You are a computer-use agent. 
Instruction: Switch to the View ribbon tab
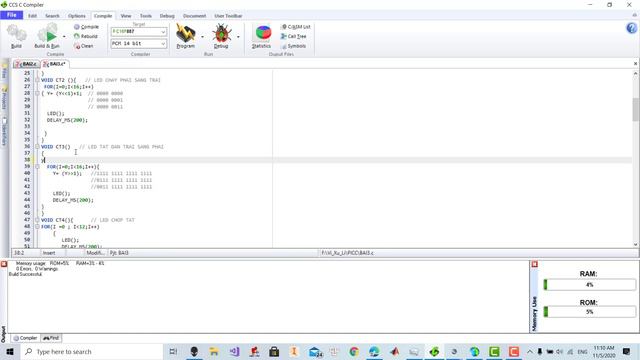(x=126, y=16)
